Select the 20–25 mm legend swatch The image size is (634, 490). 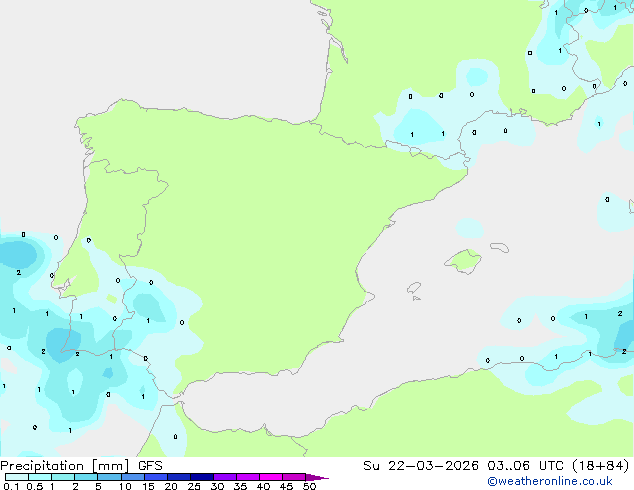tap(179, 477)
